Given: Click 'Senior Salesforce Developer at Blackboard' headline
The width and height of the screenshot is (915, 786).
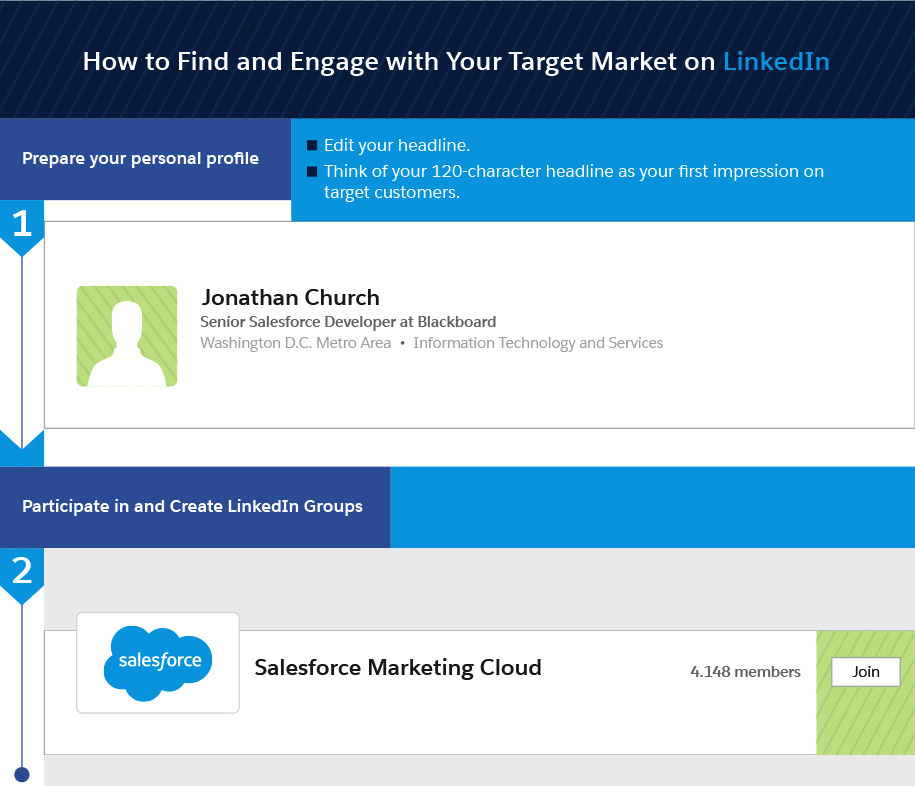Looking at the screenshot, I should point(348,322).
